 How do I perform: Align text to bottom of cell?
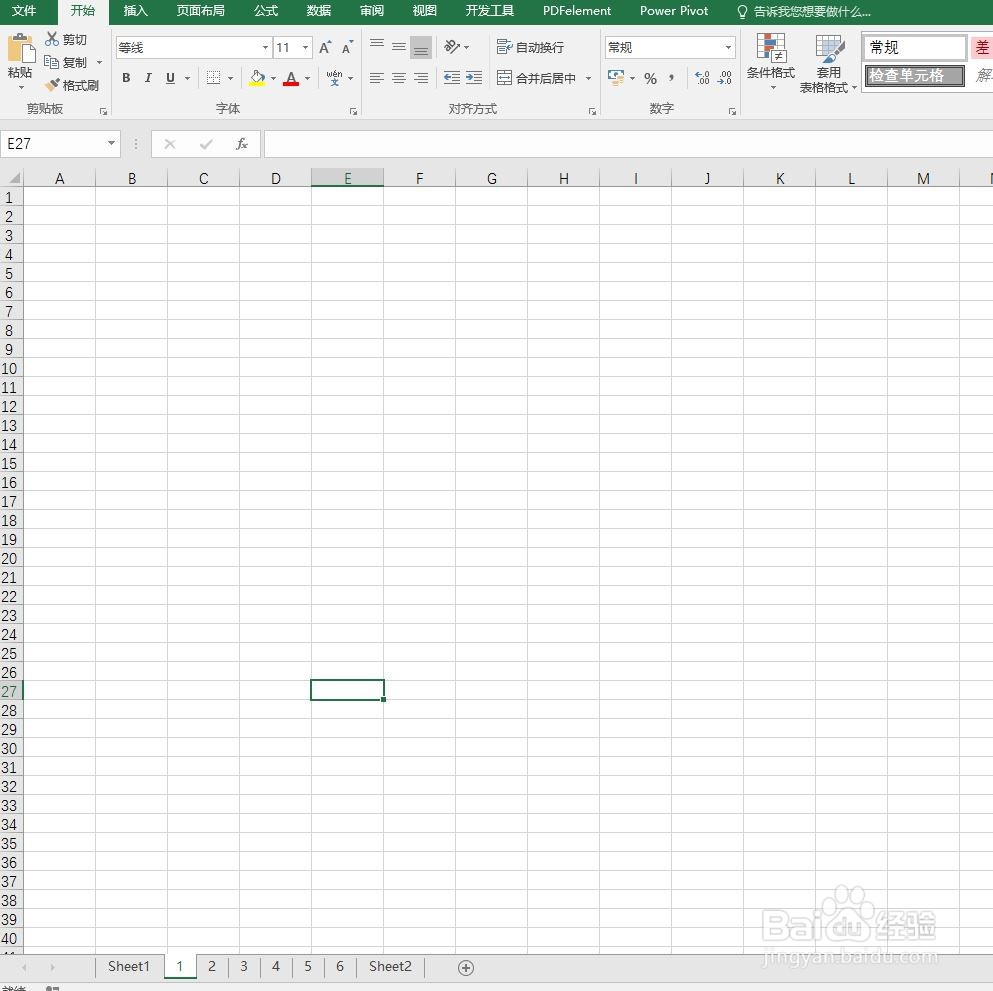pyautogui.click(x=421, y=47)
